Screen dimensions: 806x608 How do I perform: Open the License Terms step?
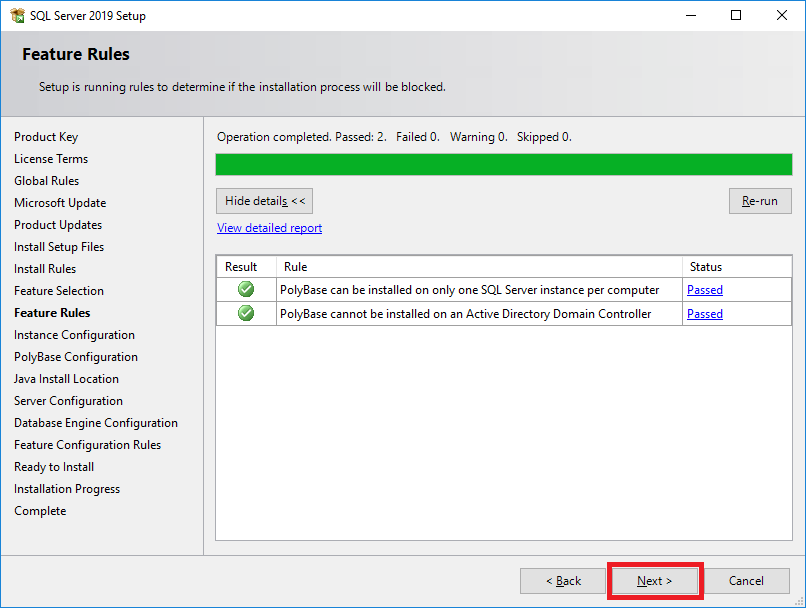[51, 158]
